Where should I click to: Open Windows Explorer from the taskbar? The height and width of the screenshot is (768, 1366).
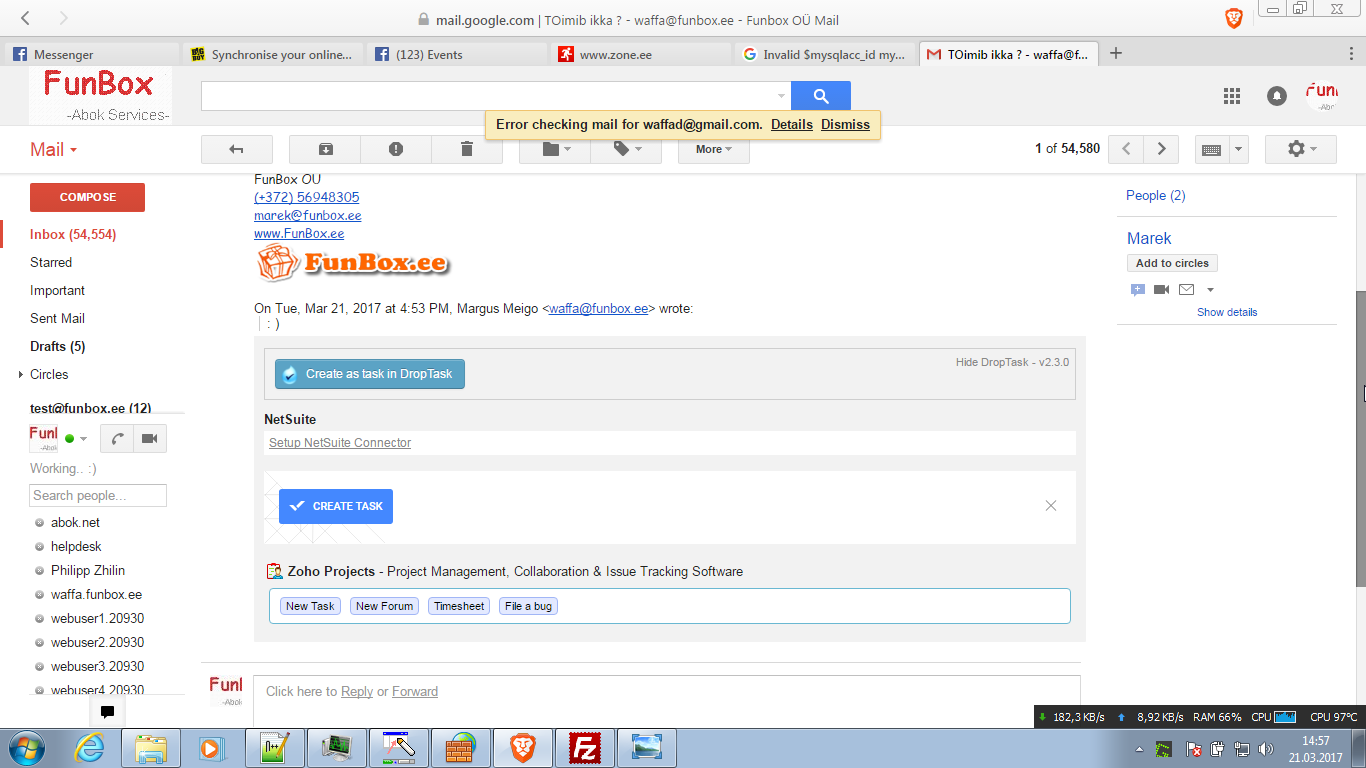[x=151, y=748]
